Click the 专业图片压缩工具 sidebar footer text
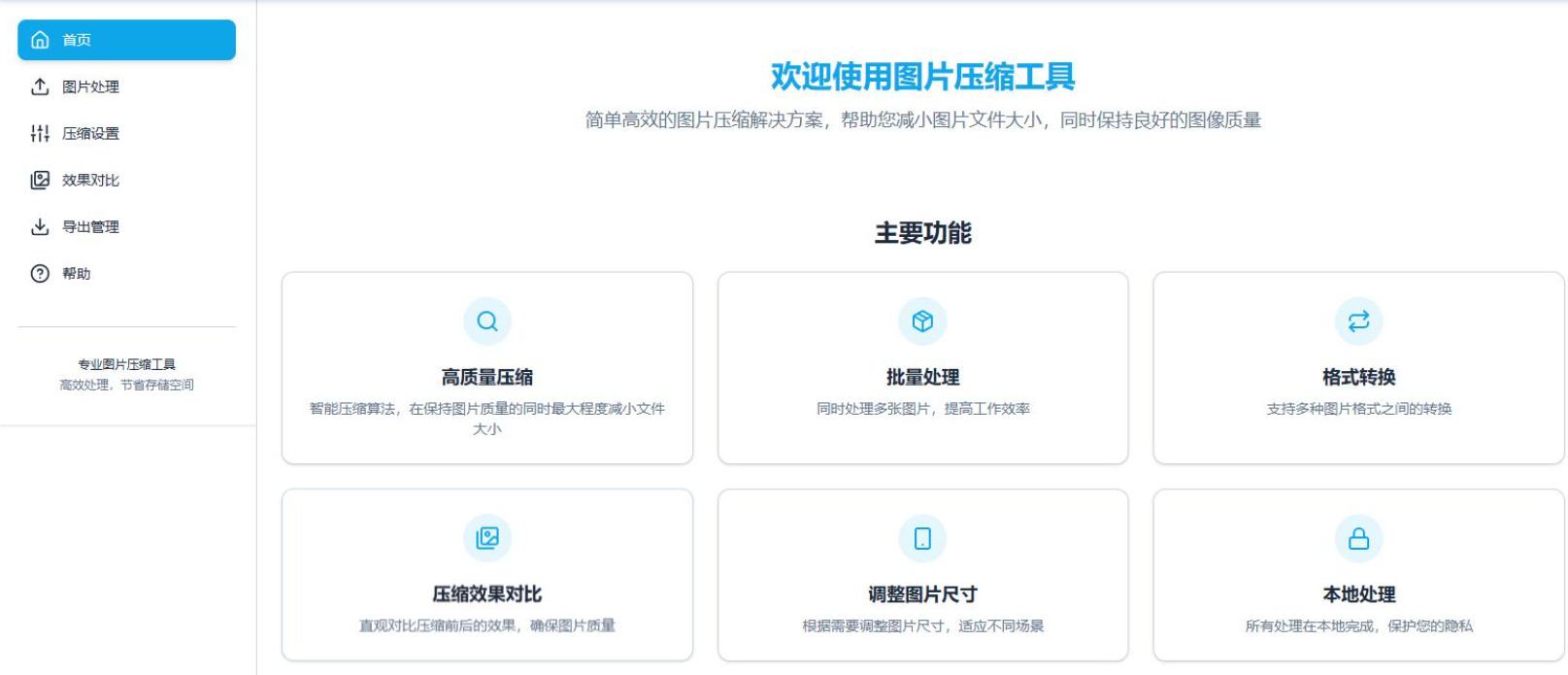Screen dimensions: 1568x675 (x=126, y=364)
